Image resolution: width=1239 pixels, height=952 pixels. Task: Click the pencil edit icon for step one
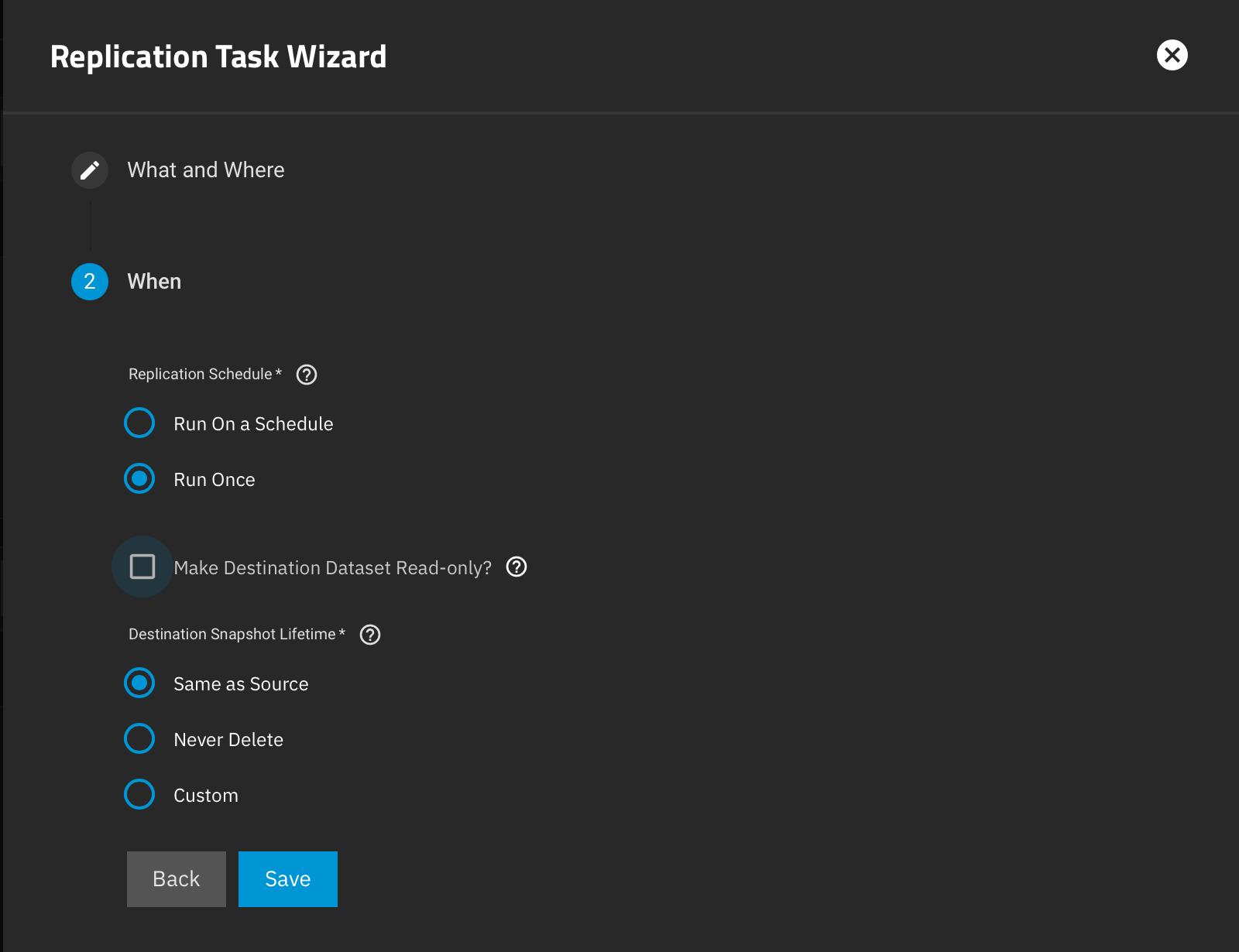click(x=90, y=170)
